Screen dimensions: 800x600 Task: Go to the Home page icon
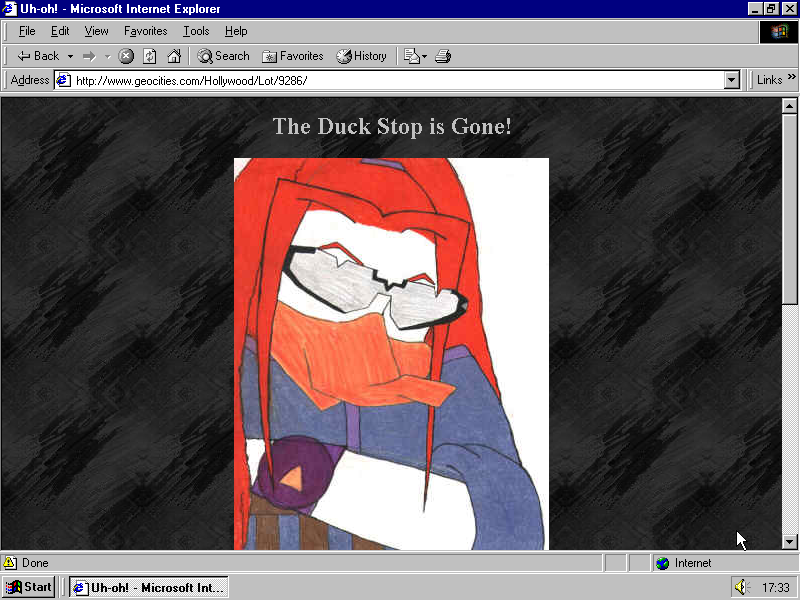tap(174, 56)
